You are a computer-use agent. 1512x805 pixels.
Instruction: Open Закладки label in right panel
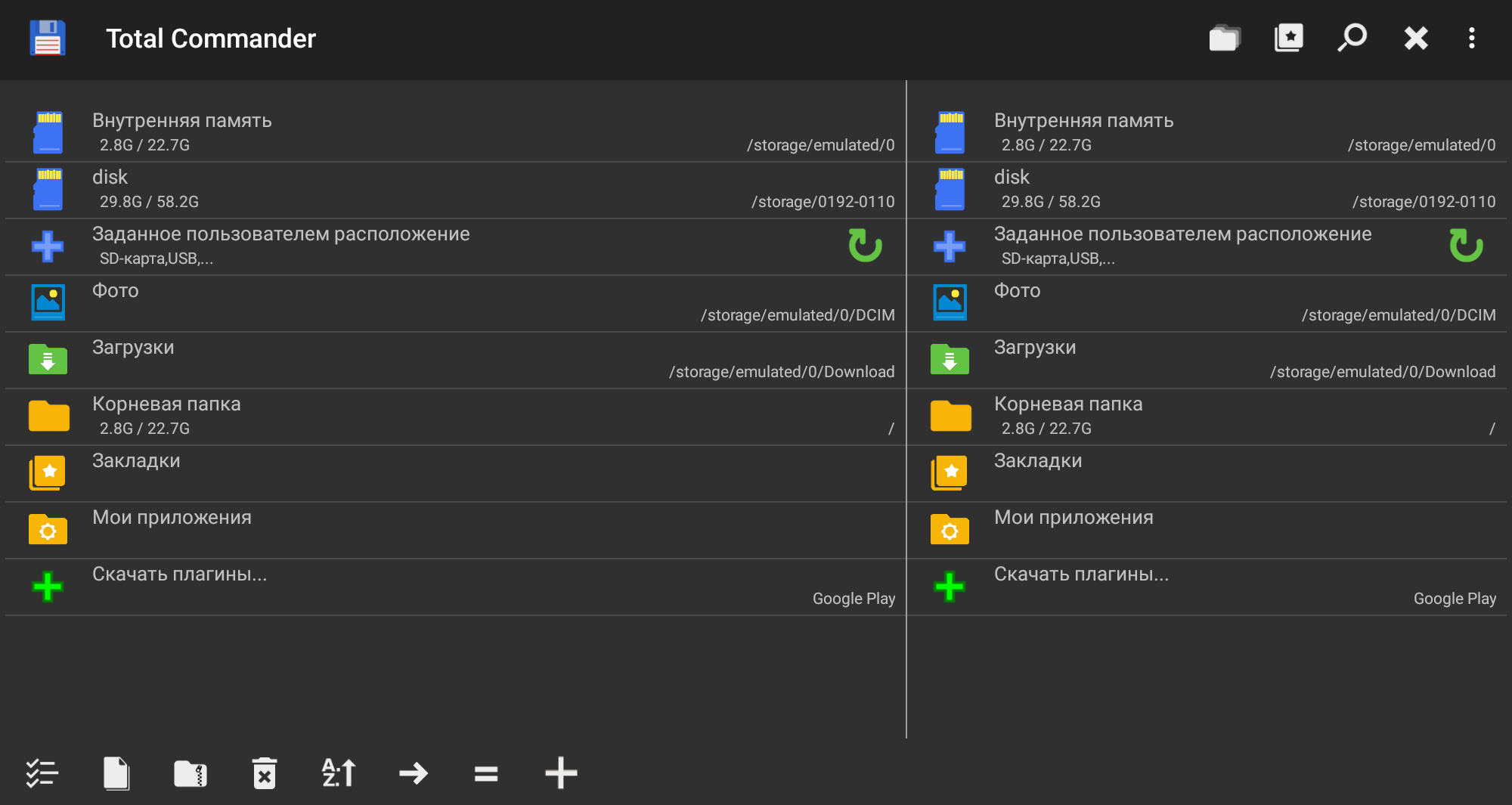point(1038,461)
